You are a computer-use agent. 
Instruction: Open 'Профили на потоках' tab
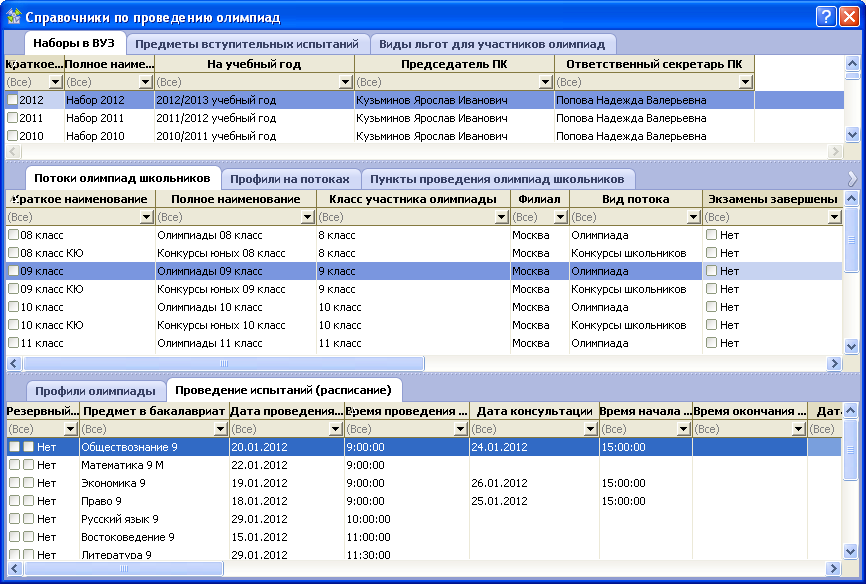pyautogui.click(x=290, y=179)
